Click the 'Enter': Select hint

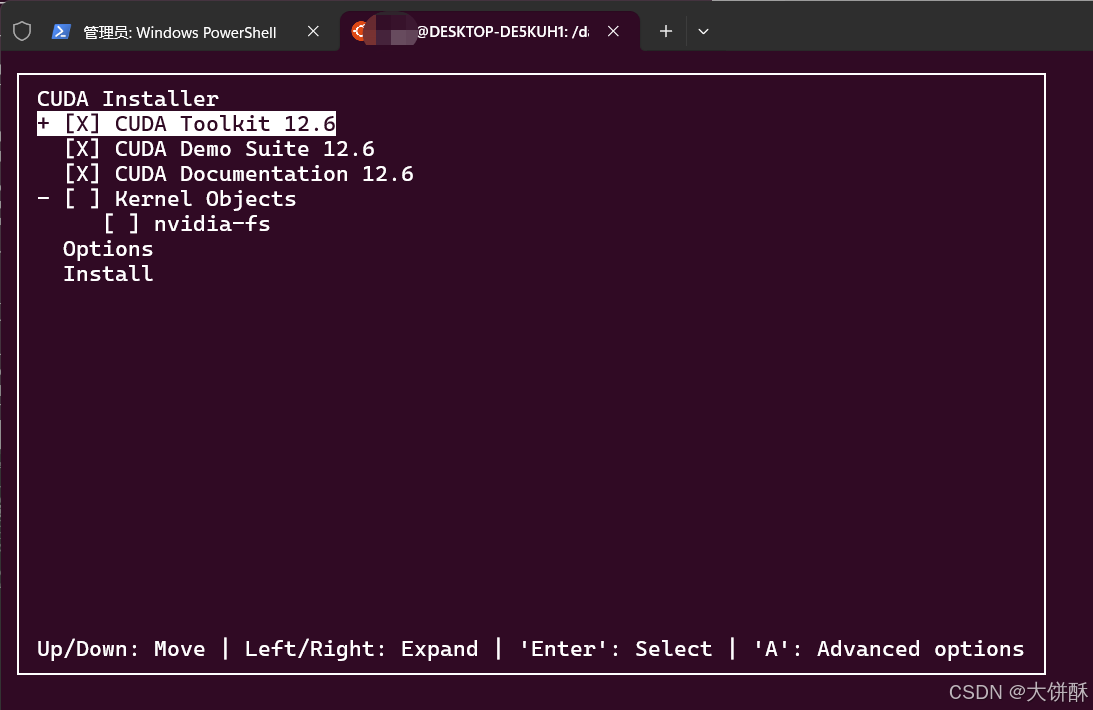pos(616,649)
